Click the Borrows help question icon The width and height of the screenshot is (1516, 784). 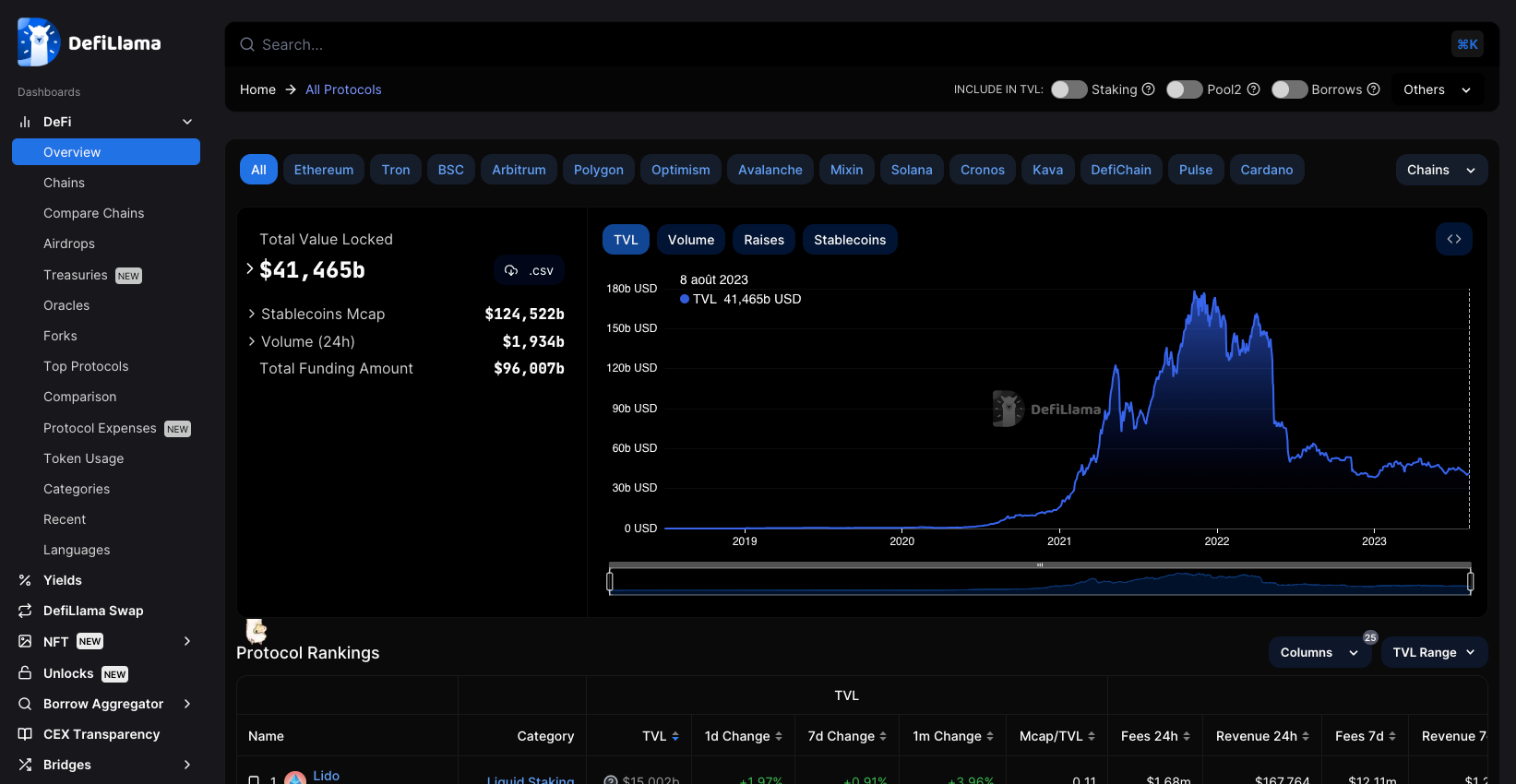1373,89
